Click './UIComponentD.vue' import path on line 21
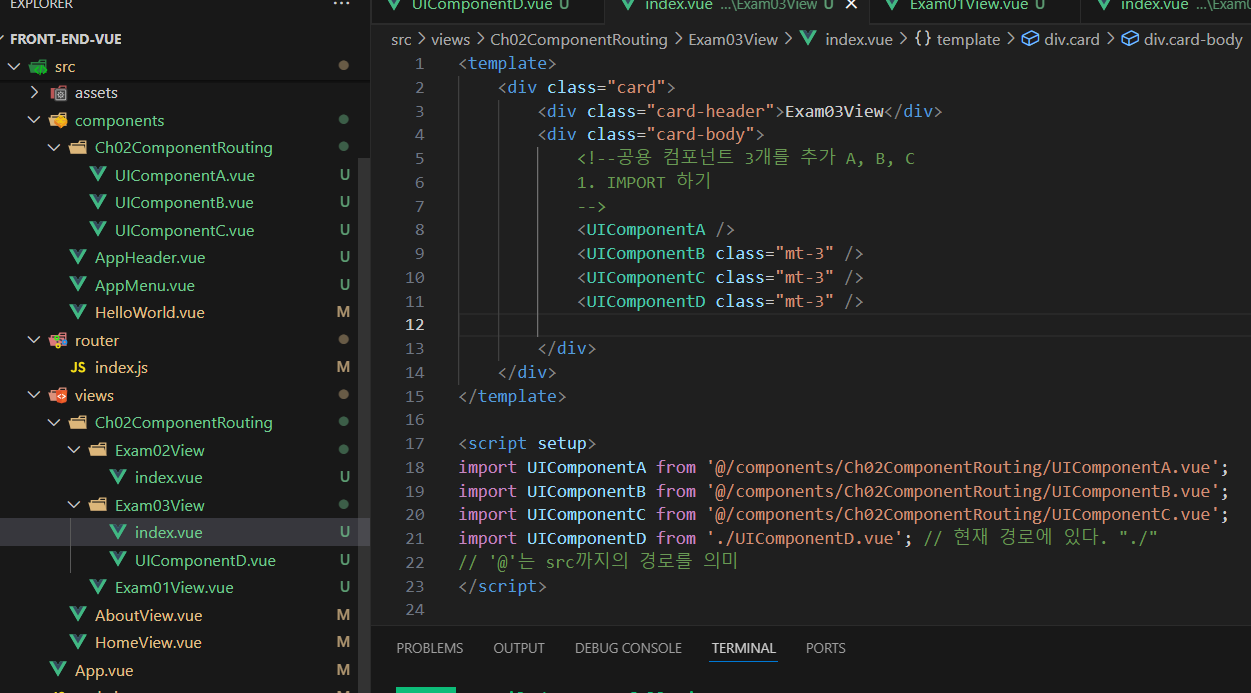Viewport: 1251px width, 693px height. (805, 538)
